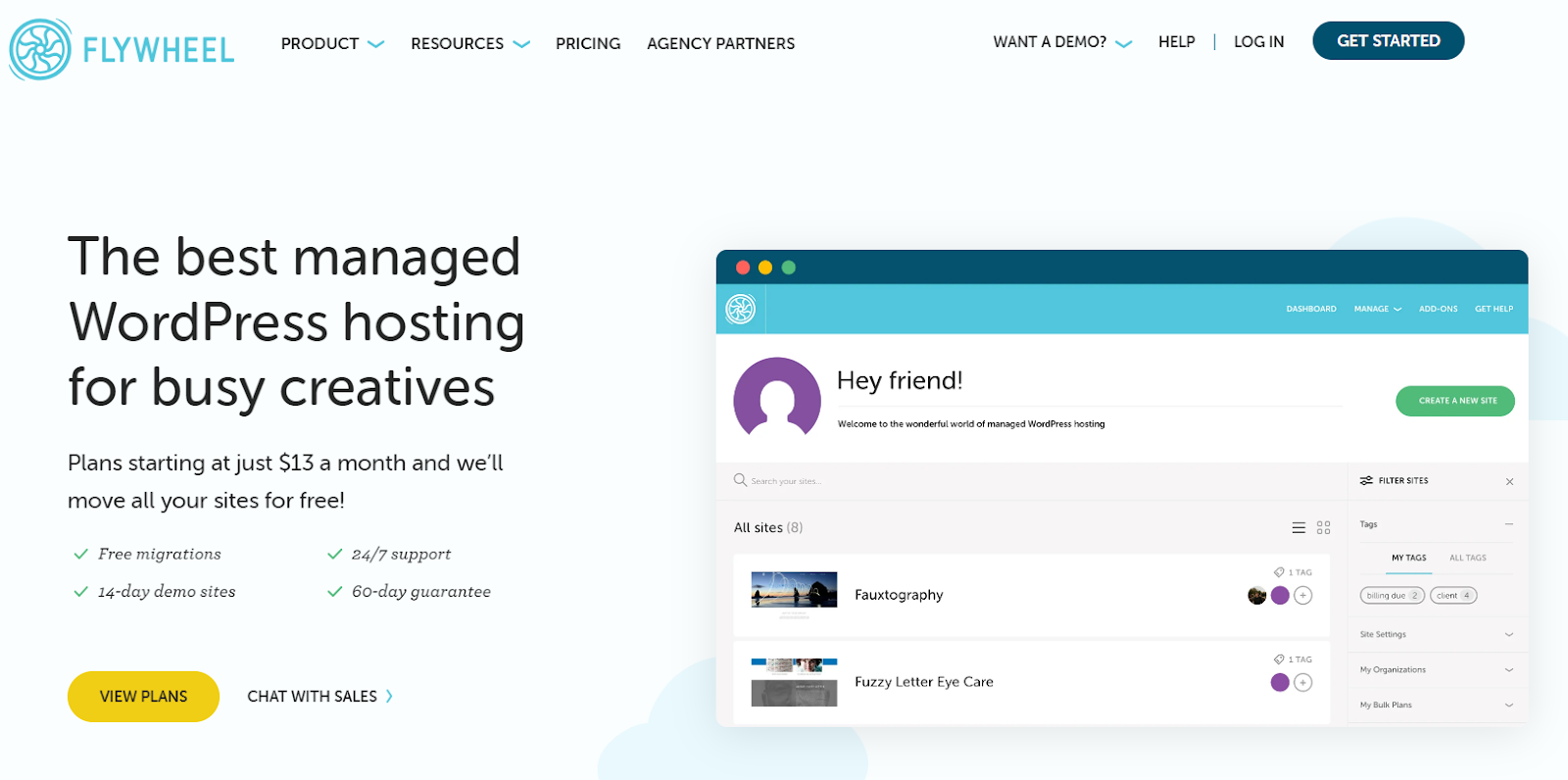Screen dimensions: 1568x780
Task: Open the Fuzzy Letter Eye Care thumbnail
Action: [x=794, y=682]
